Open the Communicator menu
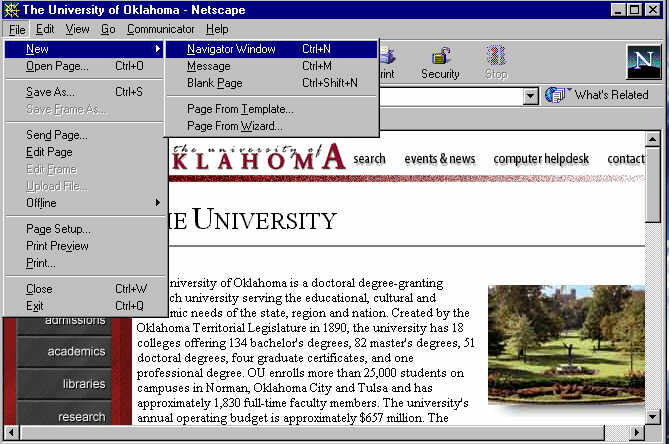Image resolution: width=669 pixels, height=444 pixels. (160, 29)
